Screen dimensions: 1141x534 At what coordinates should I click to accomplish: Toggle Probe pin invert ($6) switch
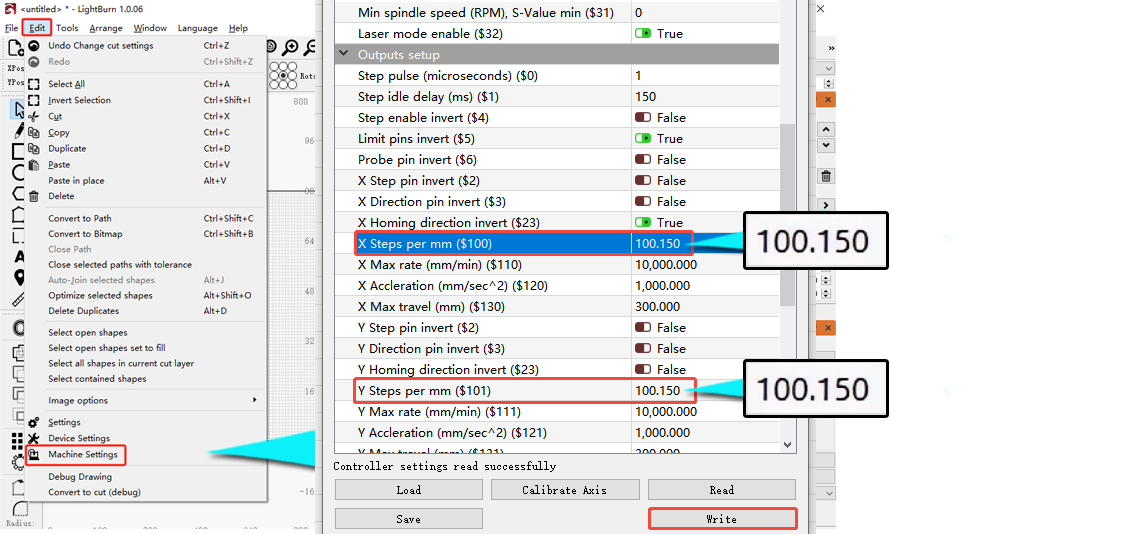[x=643, y=159]
